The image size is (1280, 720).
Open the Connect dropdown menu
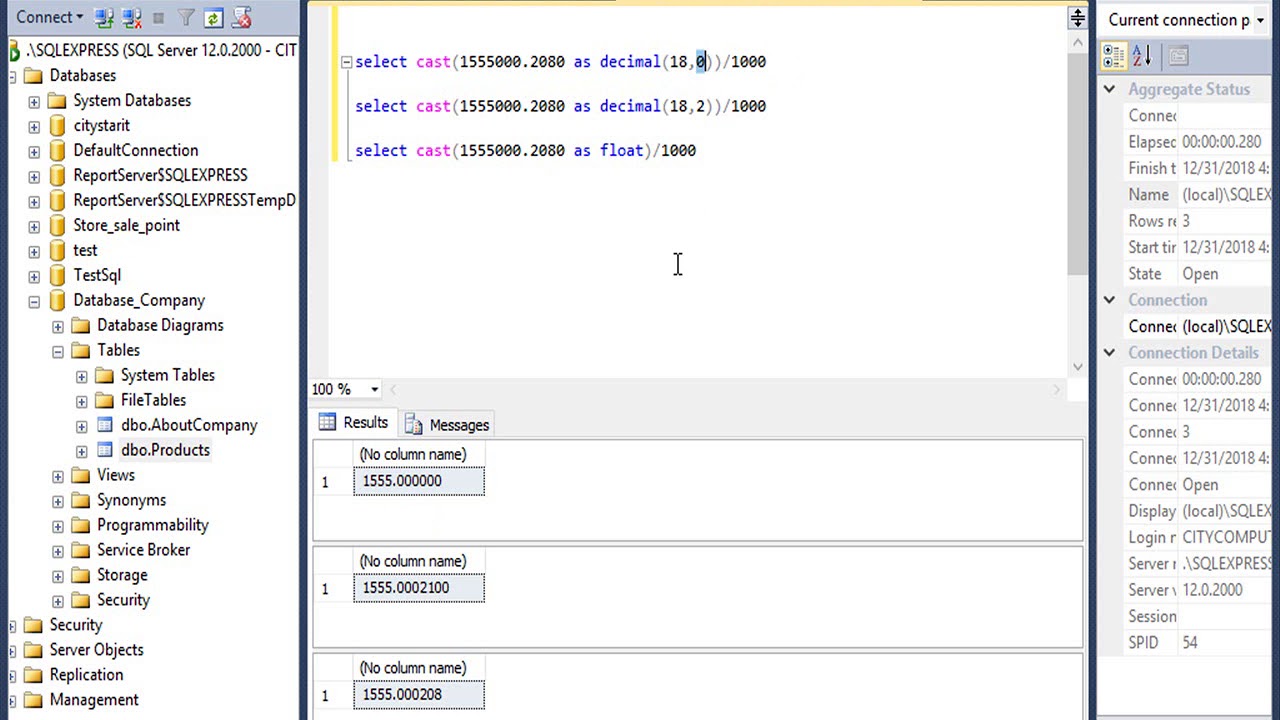pos(48,17)
